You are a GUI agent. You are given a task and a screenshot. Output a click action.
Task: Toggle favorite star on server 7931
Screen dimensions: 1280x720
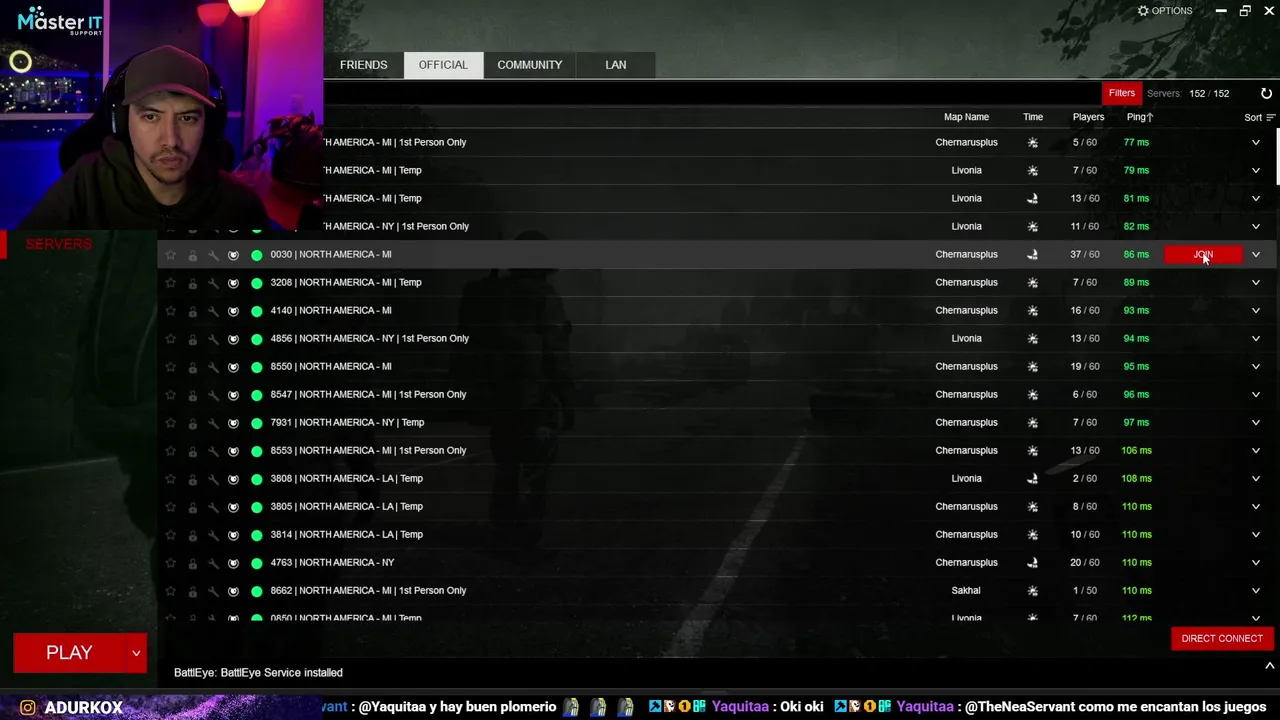click(171, 423)
